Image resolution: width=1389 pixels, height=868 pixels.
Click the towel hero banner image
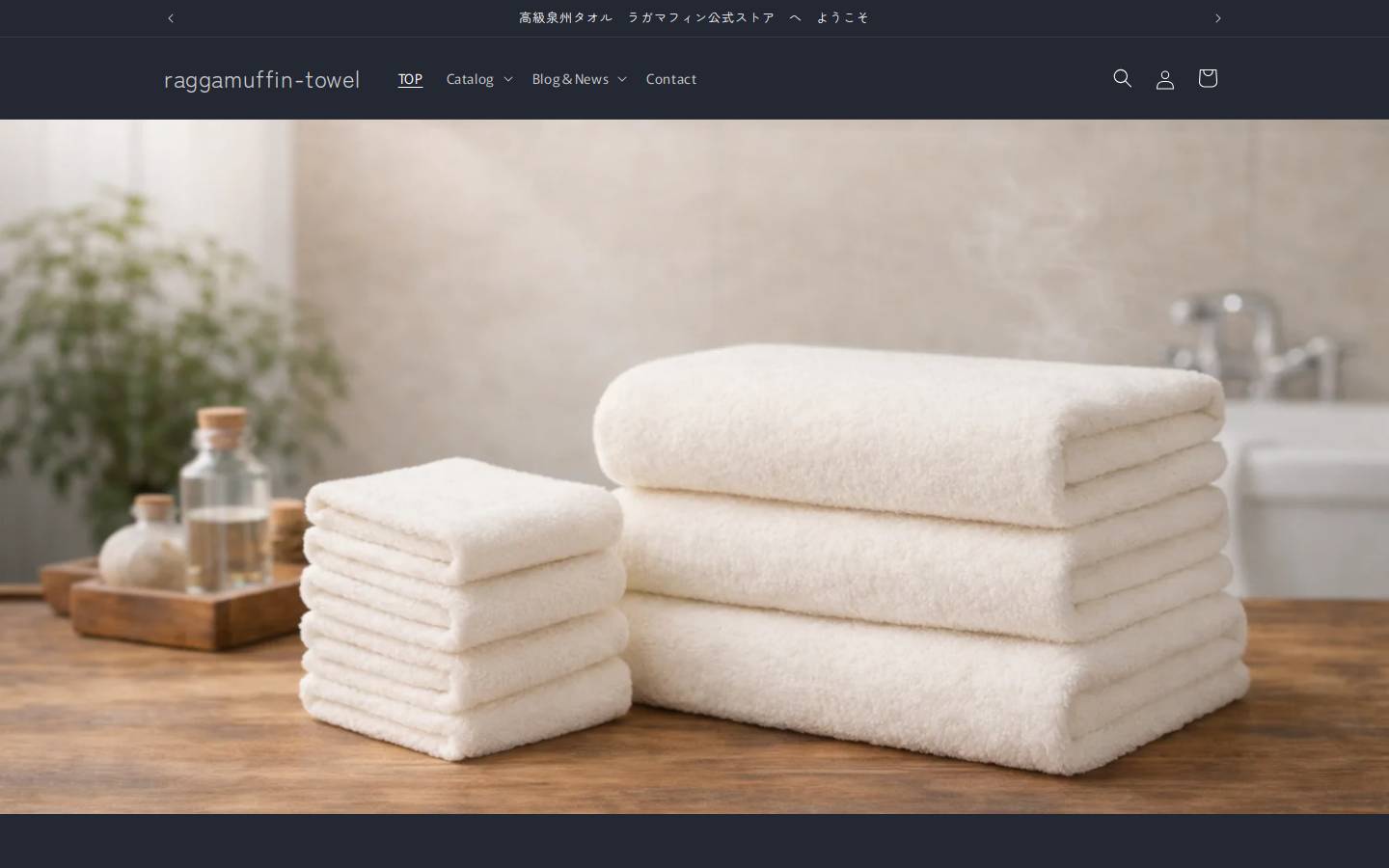click(x=694, y=467)
